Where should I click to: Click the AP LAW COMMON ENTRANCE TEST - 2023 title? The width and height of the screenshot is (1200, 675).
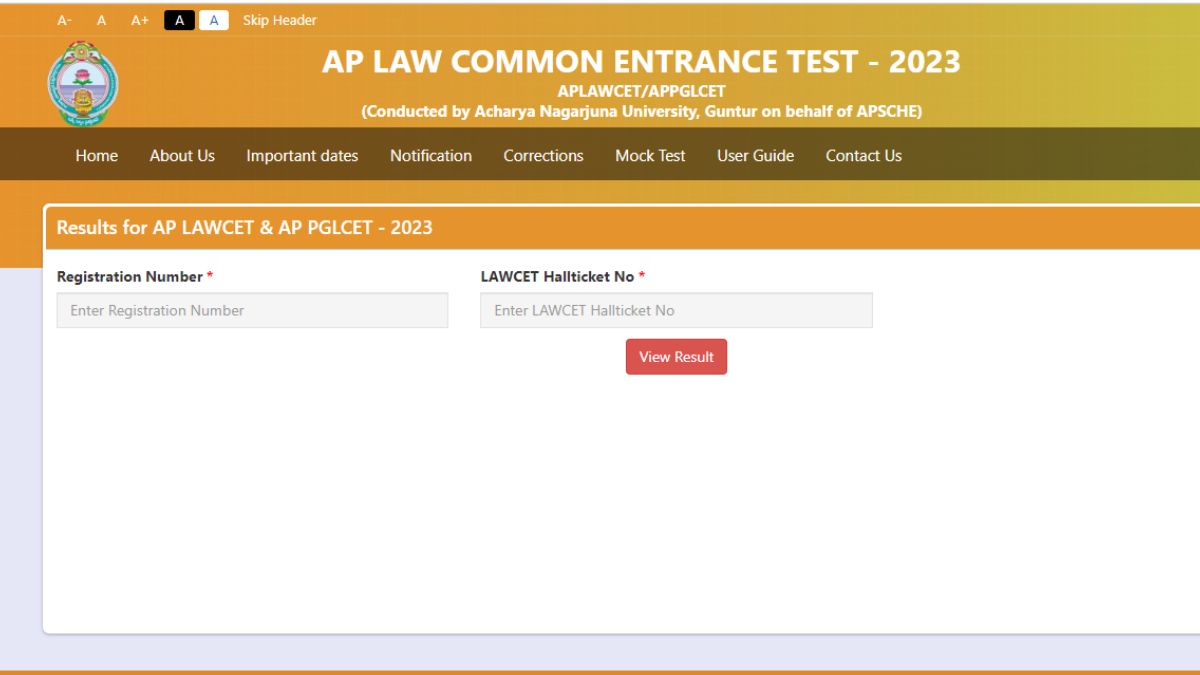(x=641, y=62)
